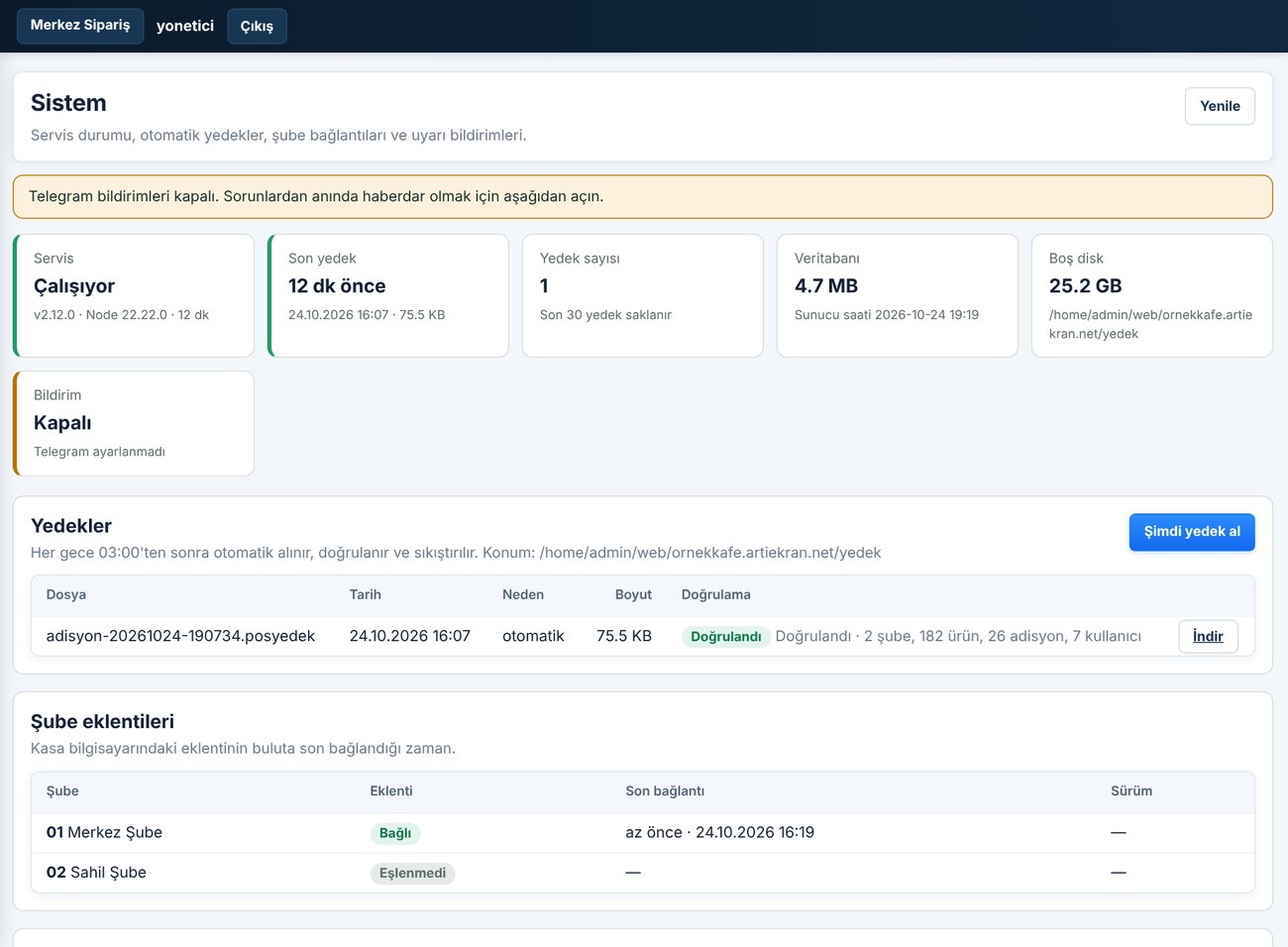Viewport: 1288px width, 947px height.
Task: Select the Boş disk 25.2 GB card
Action: (x=1152, y=295)
